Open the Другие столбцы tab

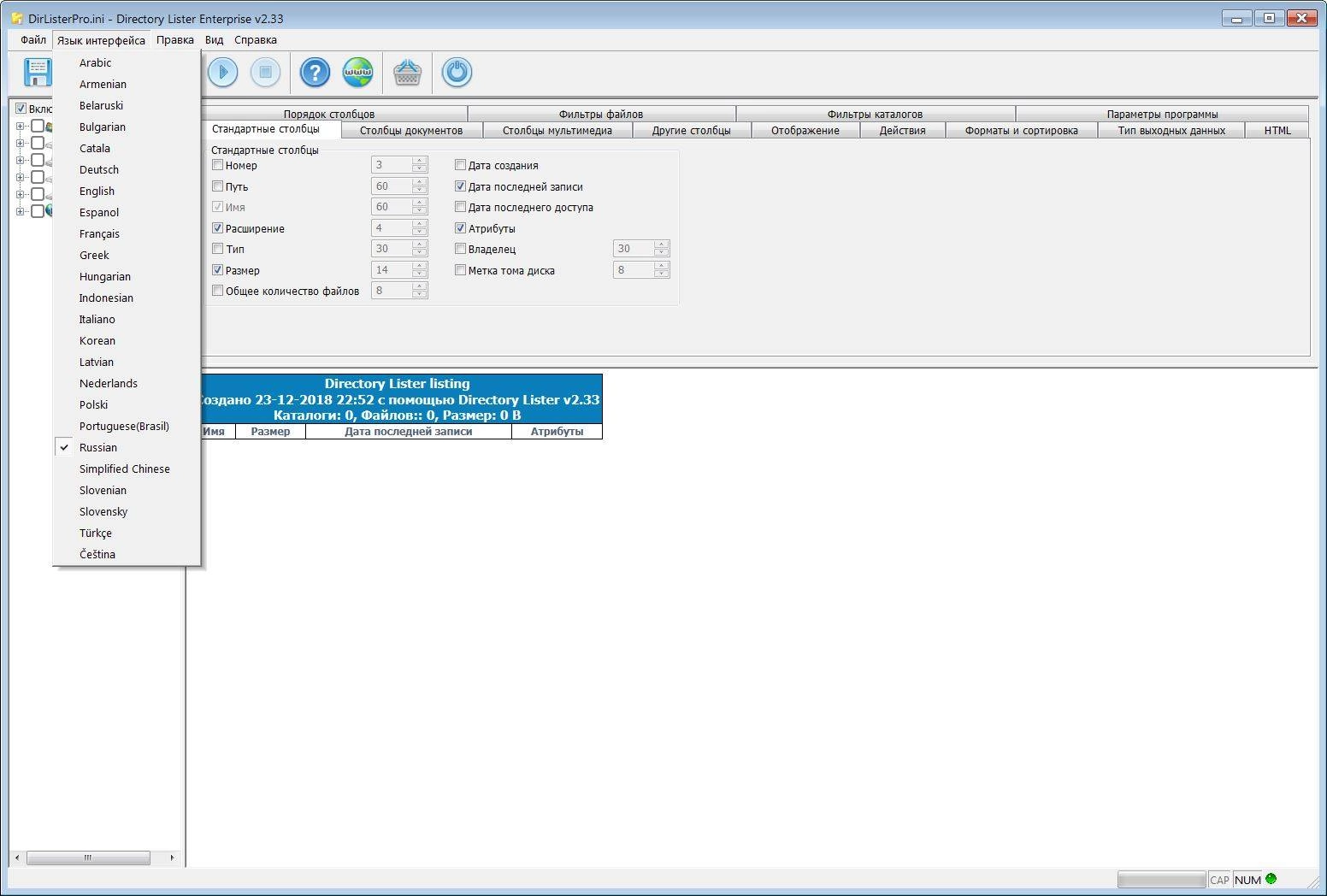692,131
